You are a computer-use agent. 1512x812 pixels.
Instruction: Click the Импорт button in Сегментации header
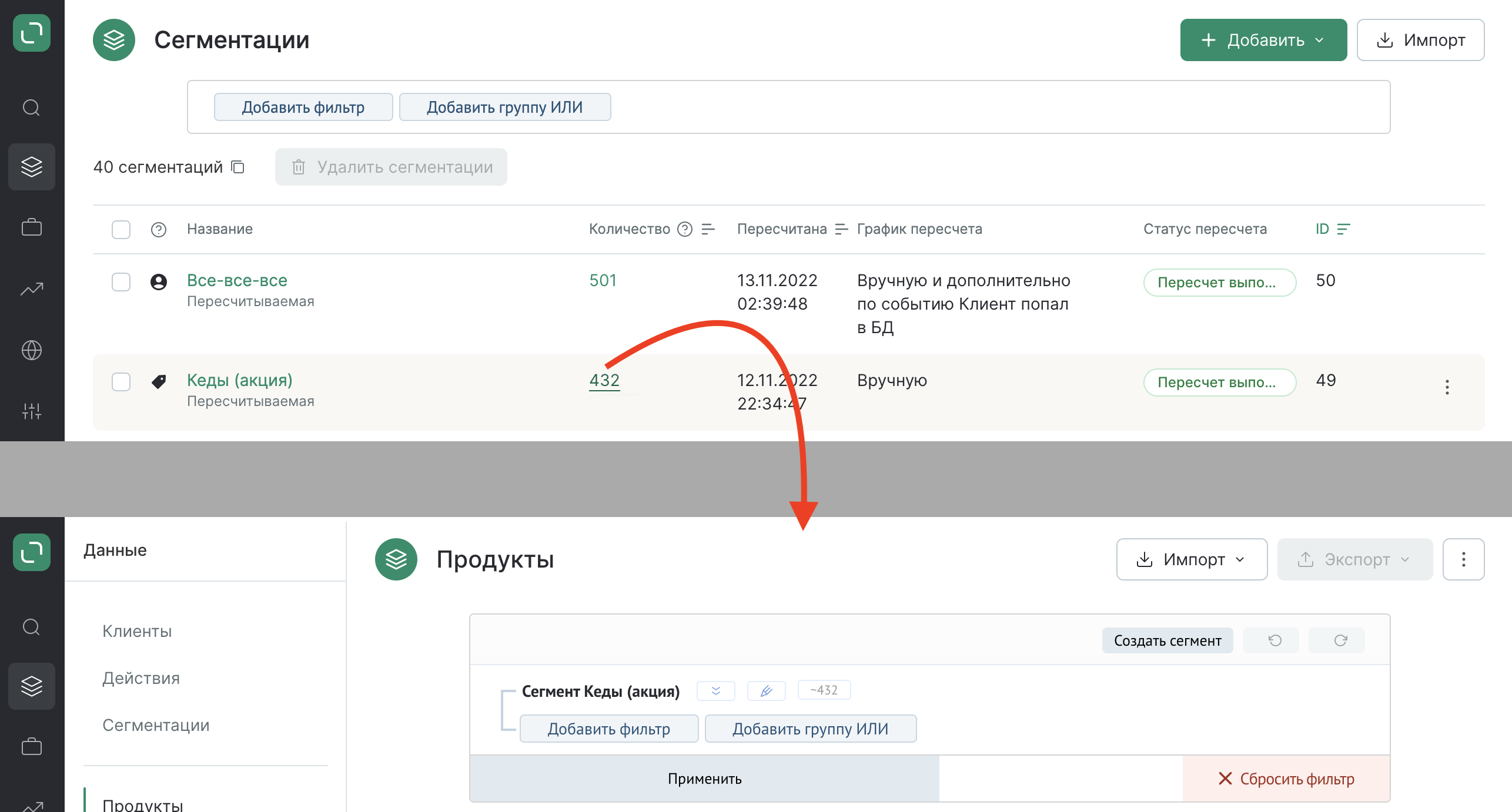(x=1420, y=40)
